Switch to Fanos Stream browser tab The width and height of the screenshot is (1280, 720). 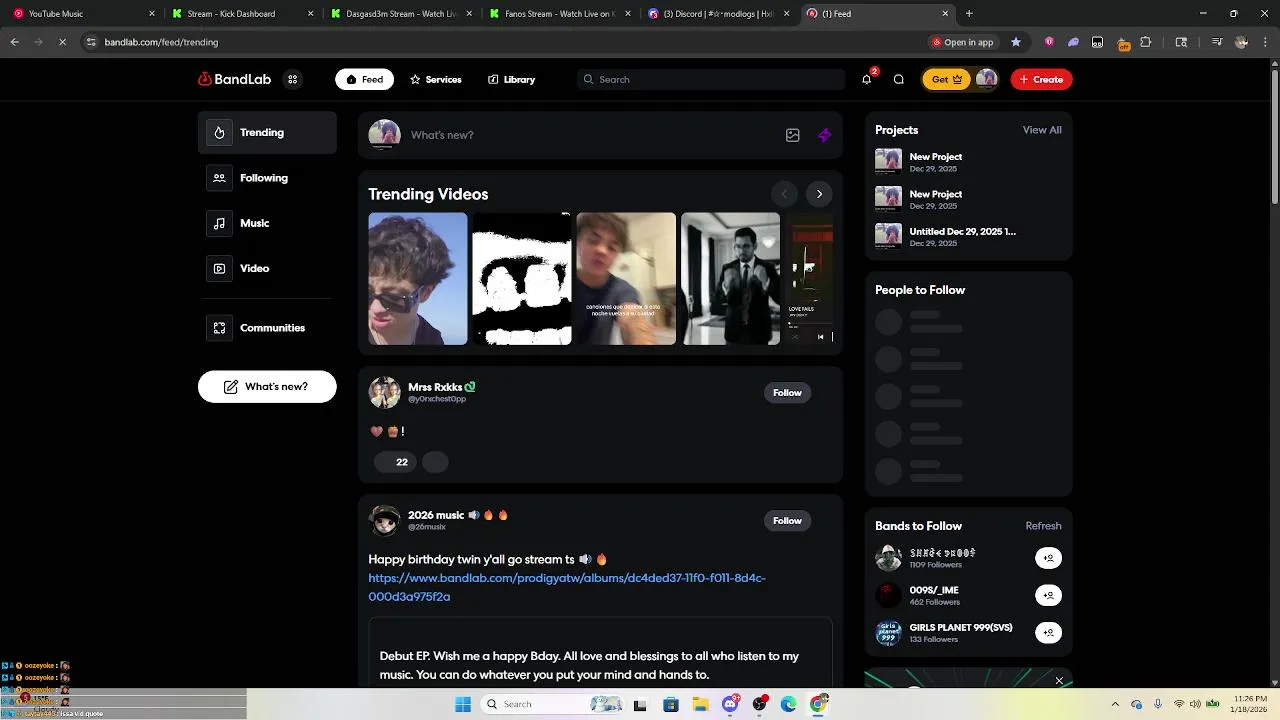(560, 14)
